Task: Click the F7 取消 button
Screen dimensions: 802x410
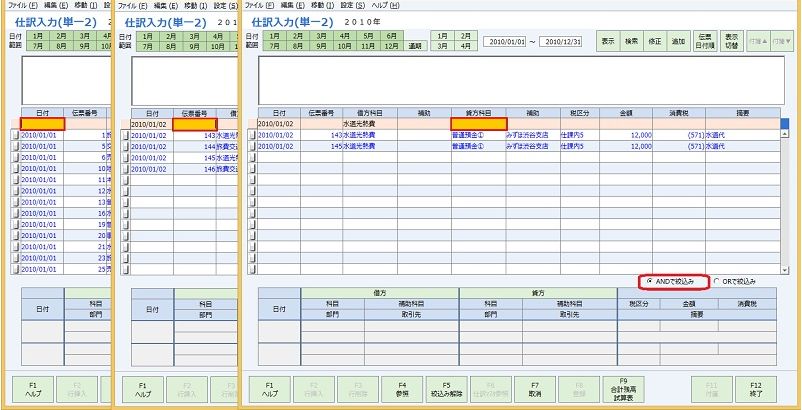Action: pyautogui.click(x=535, y=390)
